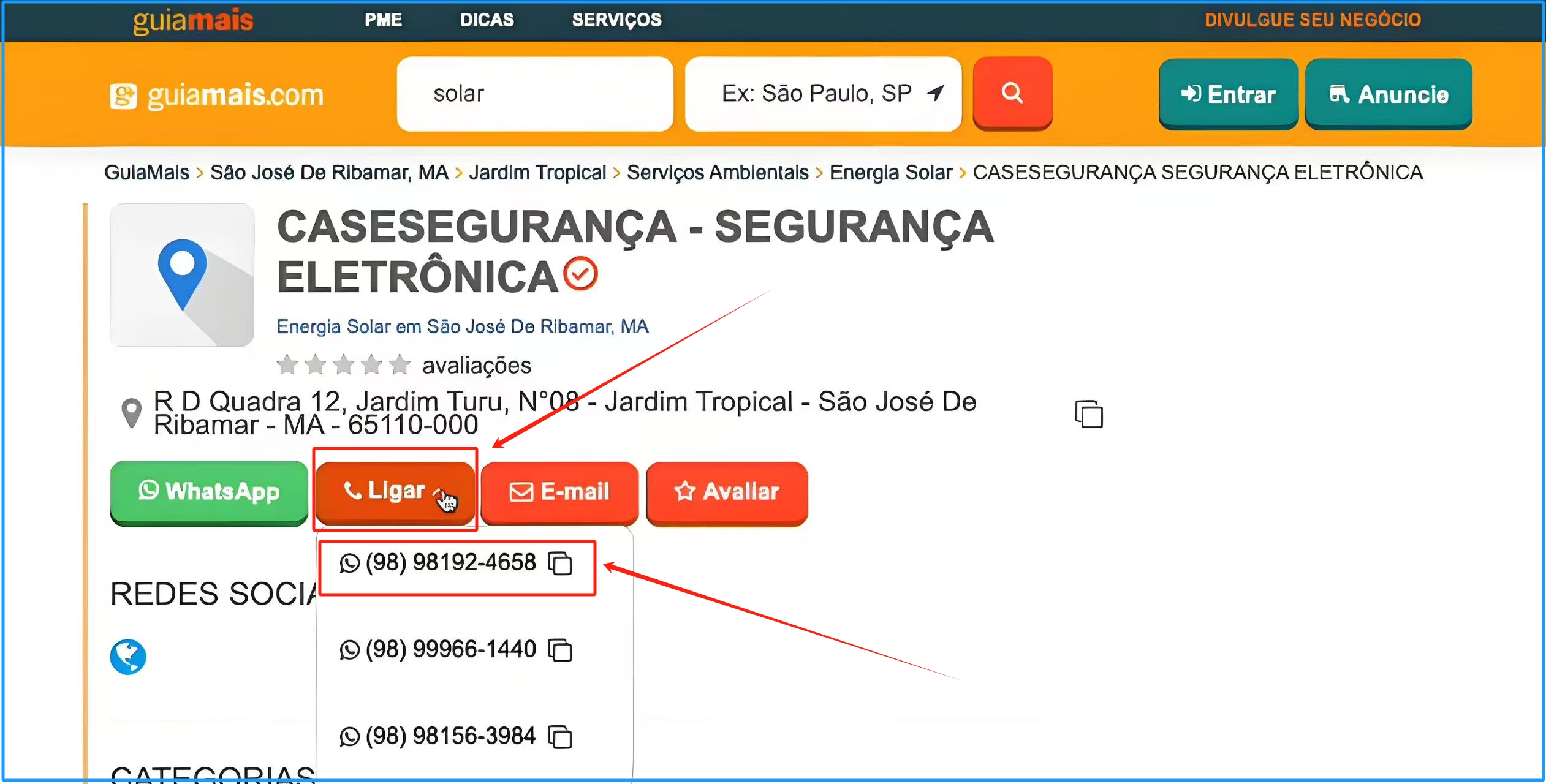Select phone number (98) 98192-4658
Viewport: 1546px width, 784px height.
pyautogui.click(x=450, y=563)
